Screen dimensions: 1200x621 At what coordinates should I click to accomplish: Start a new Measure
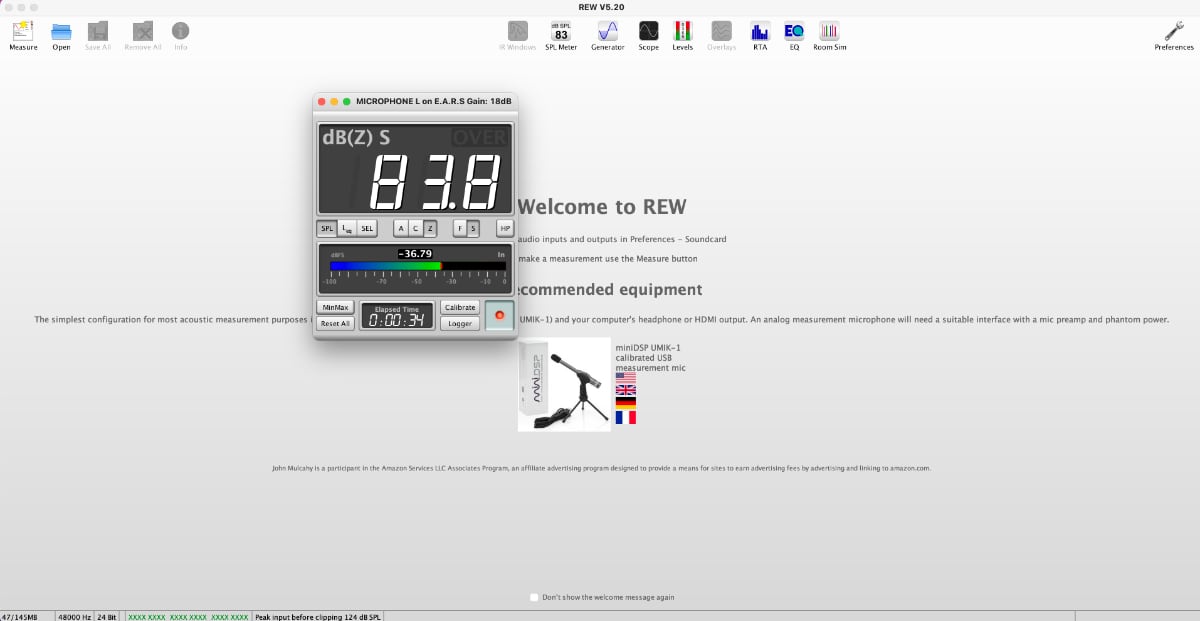point(22,31)
